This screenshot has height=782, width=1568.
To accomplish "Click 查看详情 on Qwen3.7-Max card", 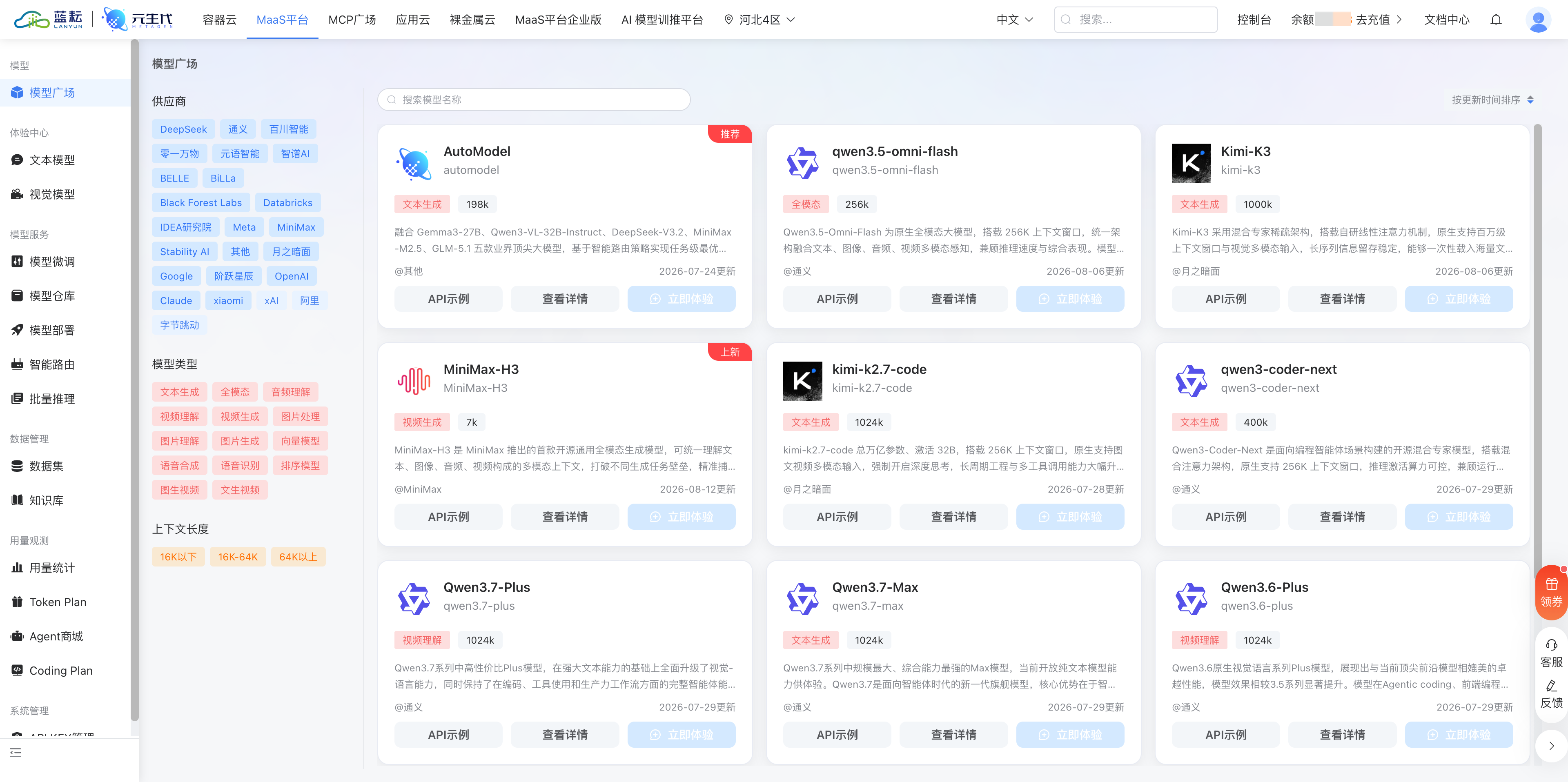I will (x=953, y=735).
